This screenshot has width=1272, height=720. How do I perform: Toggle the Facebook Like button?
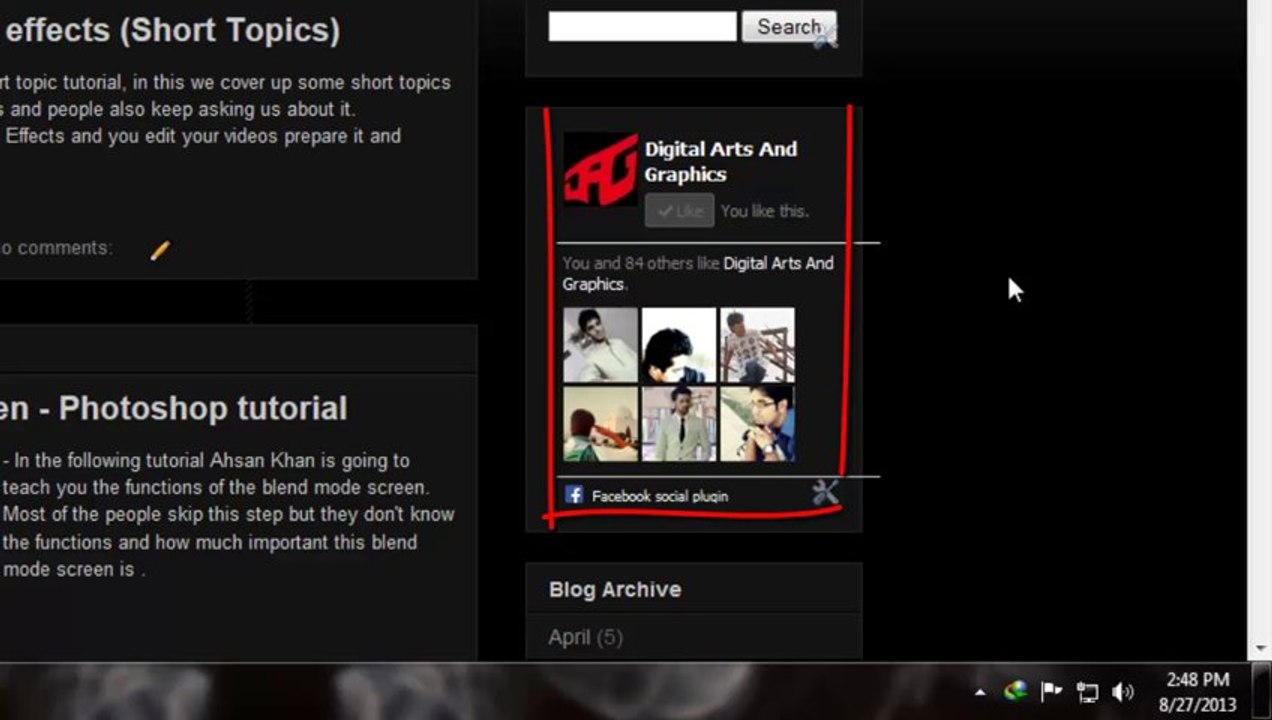click(679, 211)
